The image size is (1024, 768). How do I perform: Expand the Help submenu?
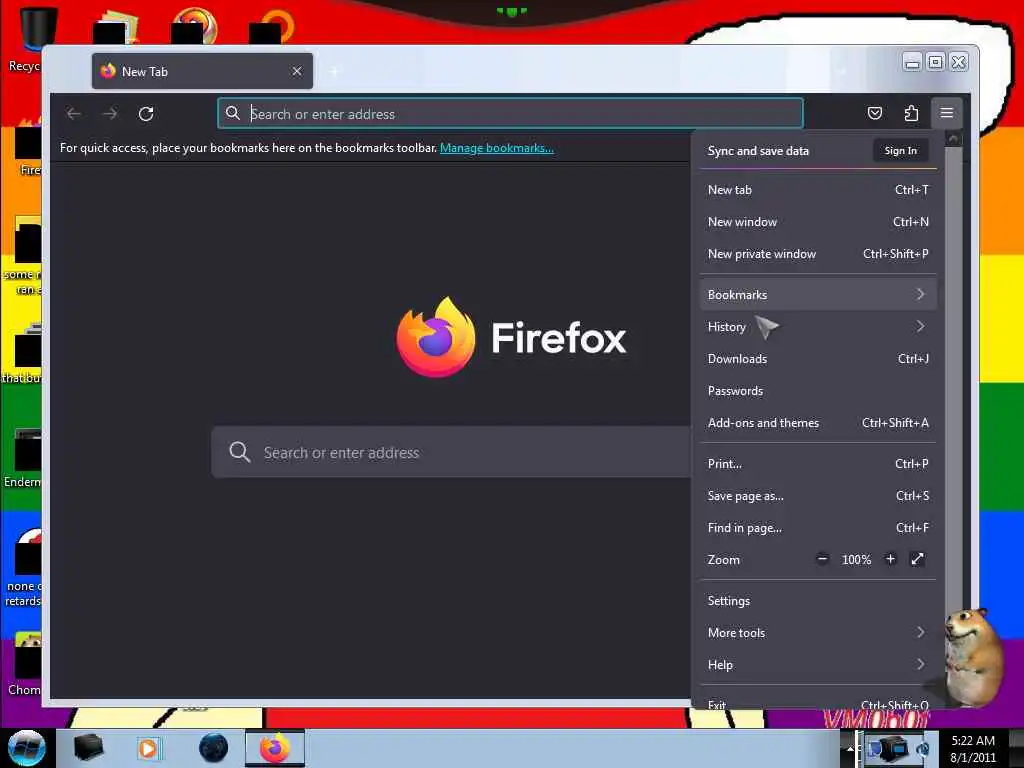[x=818, y=664]
